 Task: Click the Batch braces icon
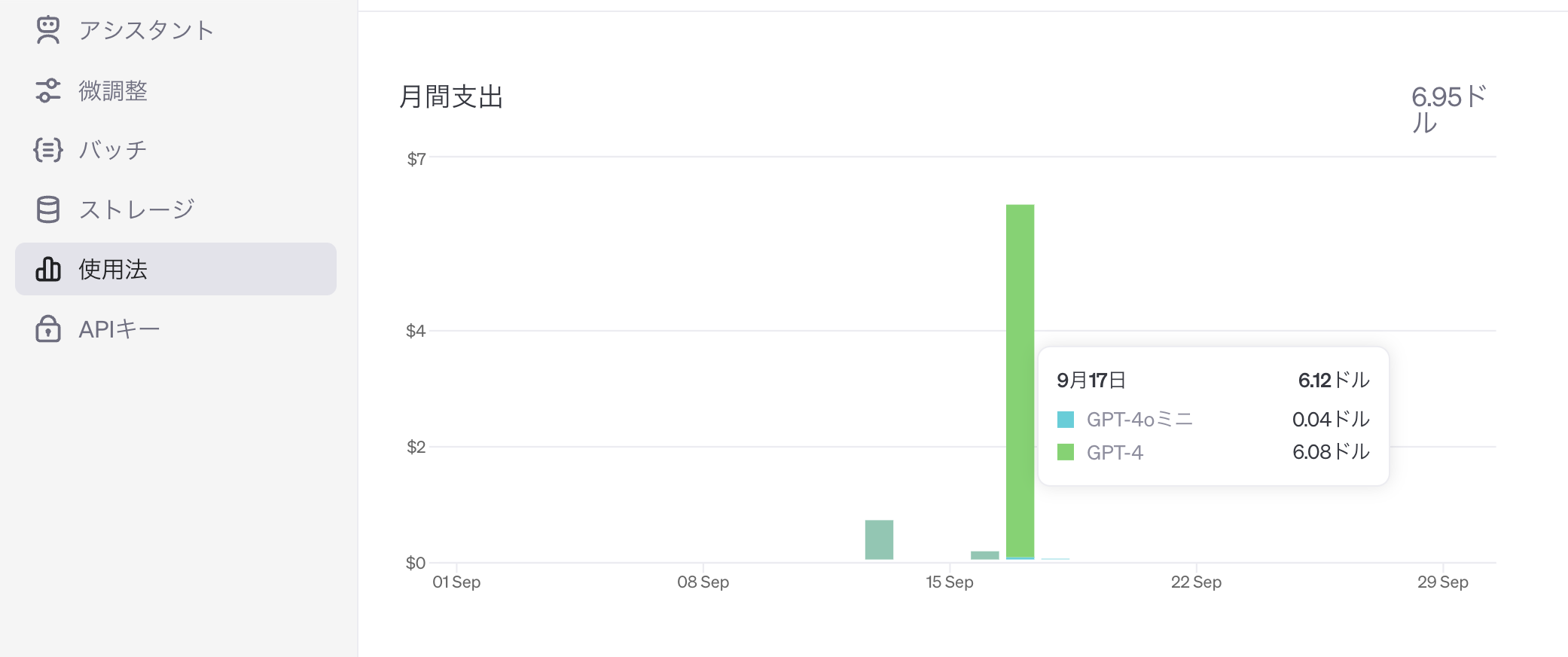(48, 150)
